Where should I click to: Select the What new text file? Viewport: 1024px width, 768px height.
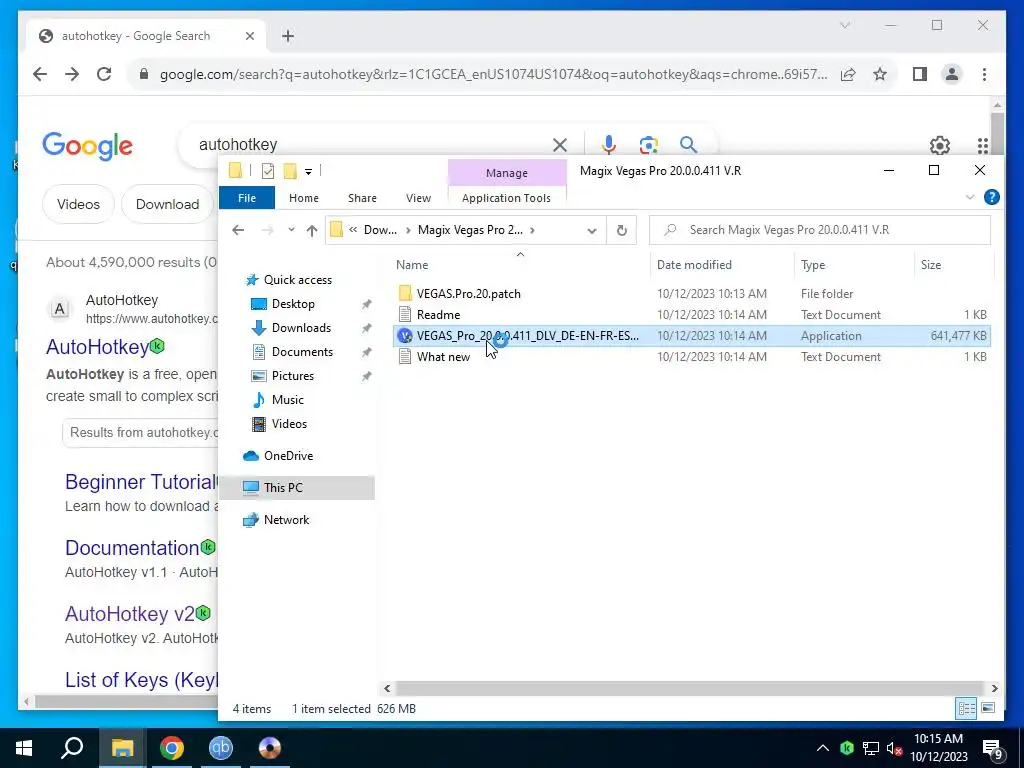click(443, 357)
